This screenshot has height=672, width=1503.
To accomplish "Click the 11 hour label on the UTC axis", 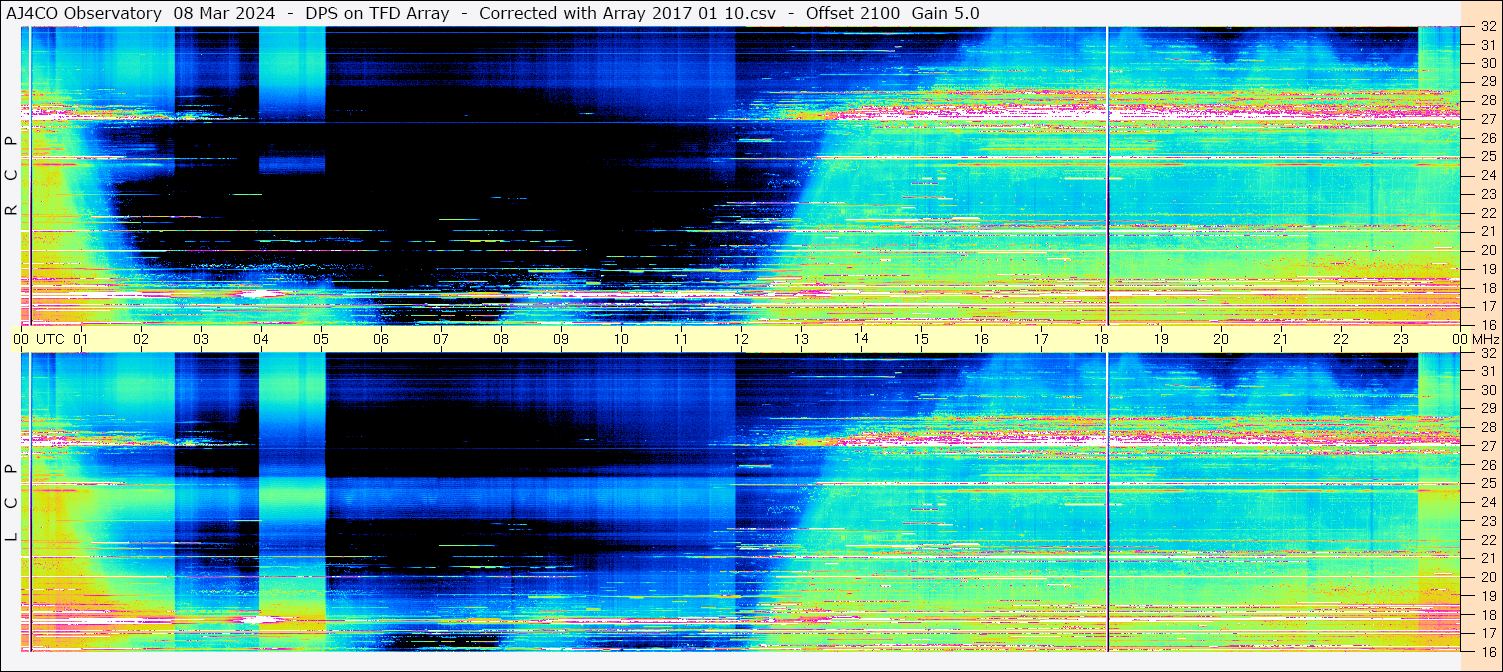I will point(681,339).
